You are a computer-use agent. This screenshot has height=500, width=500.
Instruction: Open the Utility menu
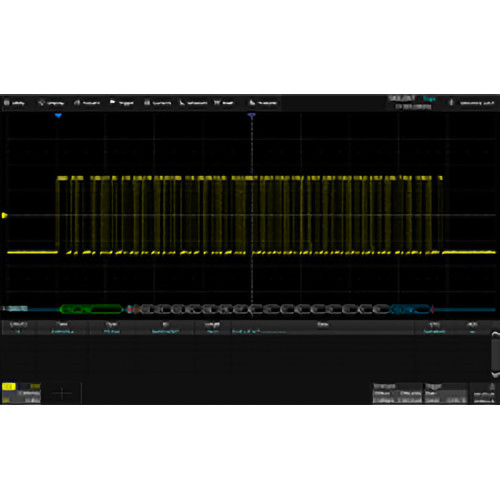[x=14, y=103]
